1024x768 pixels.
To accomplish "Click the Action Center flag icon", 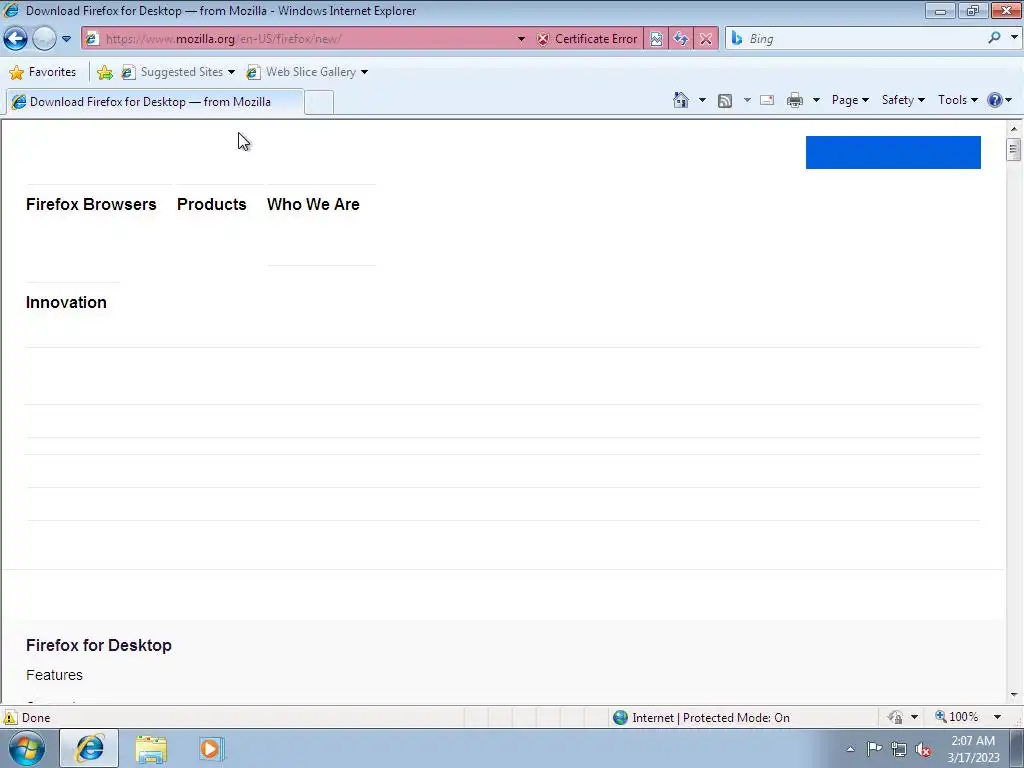I will click(x=874, y=749).
